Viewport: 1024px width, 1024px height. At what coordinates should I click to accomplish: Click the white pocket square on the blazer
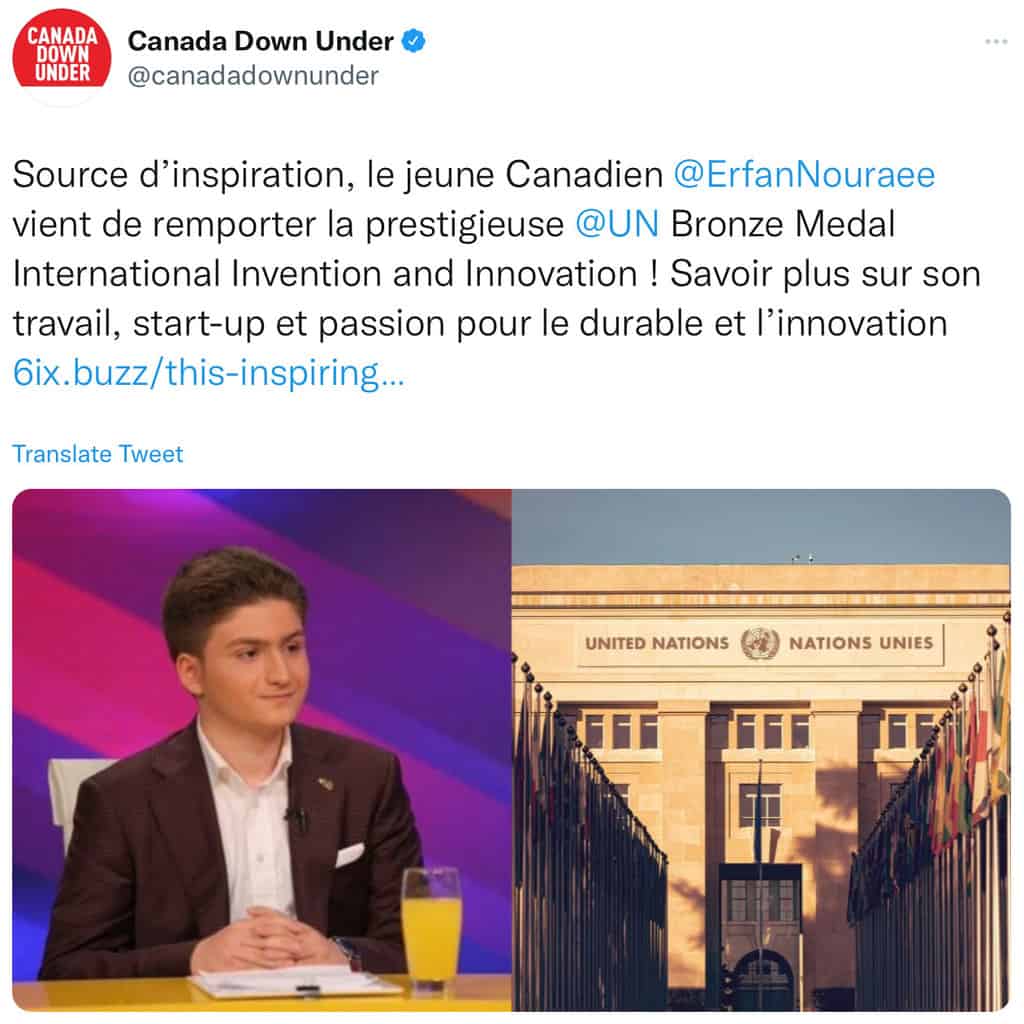(x=349, y=854)
